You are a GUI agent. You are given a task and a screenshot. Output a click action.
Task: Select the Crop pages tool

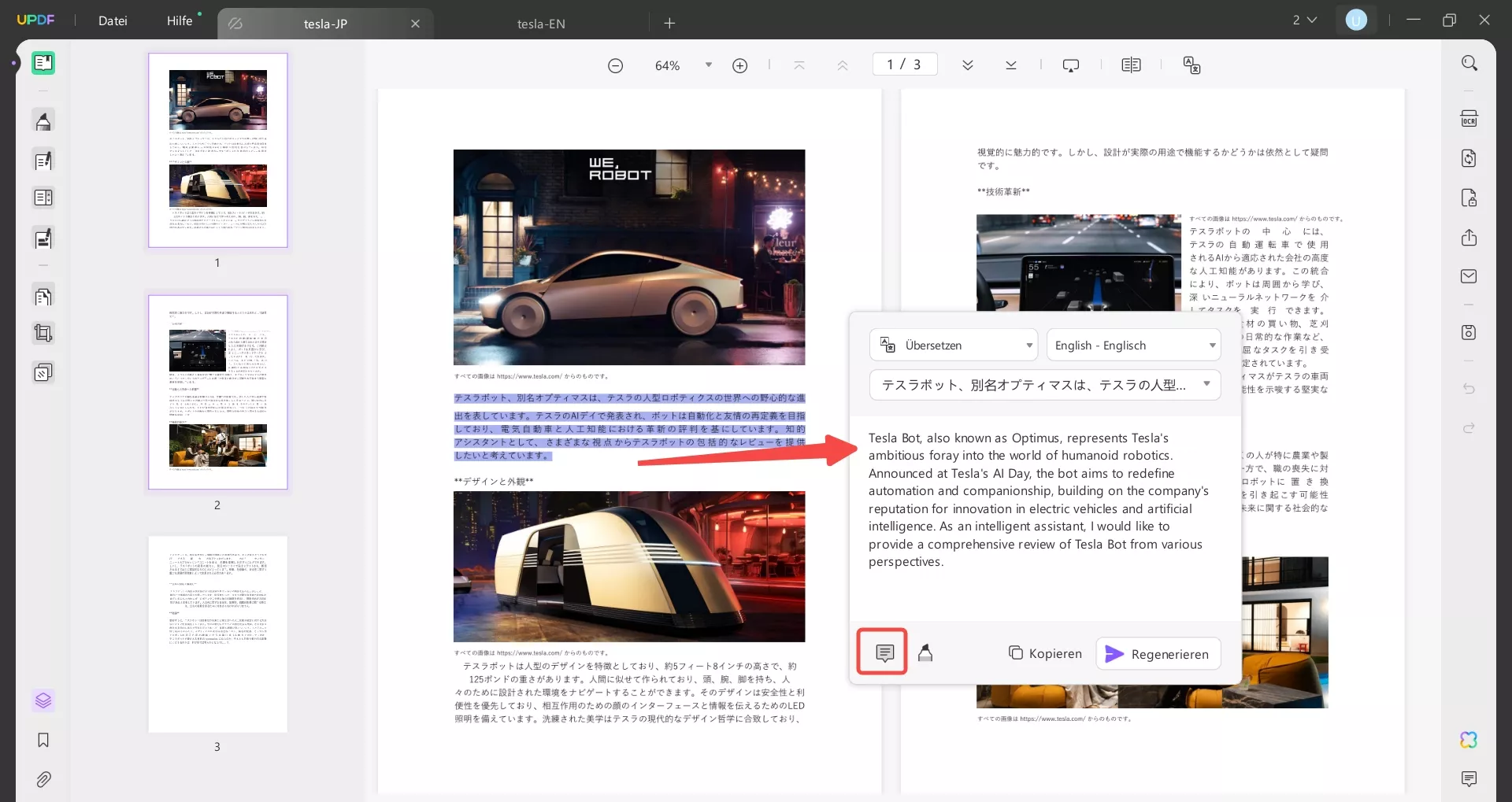[43, 332]
